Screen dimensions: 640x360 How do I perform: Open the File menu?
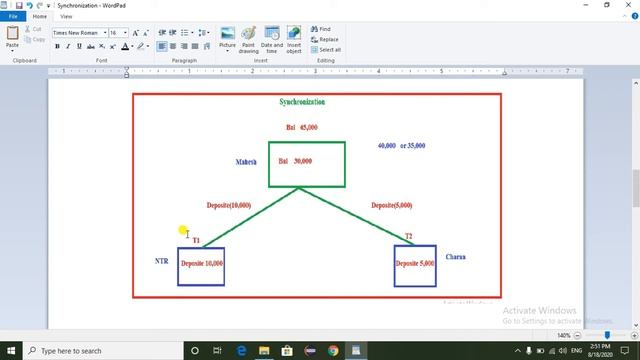click(x=13, y=16)
